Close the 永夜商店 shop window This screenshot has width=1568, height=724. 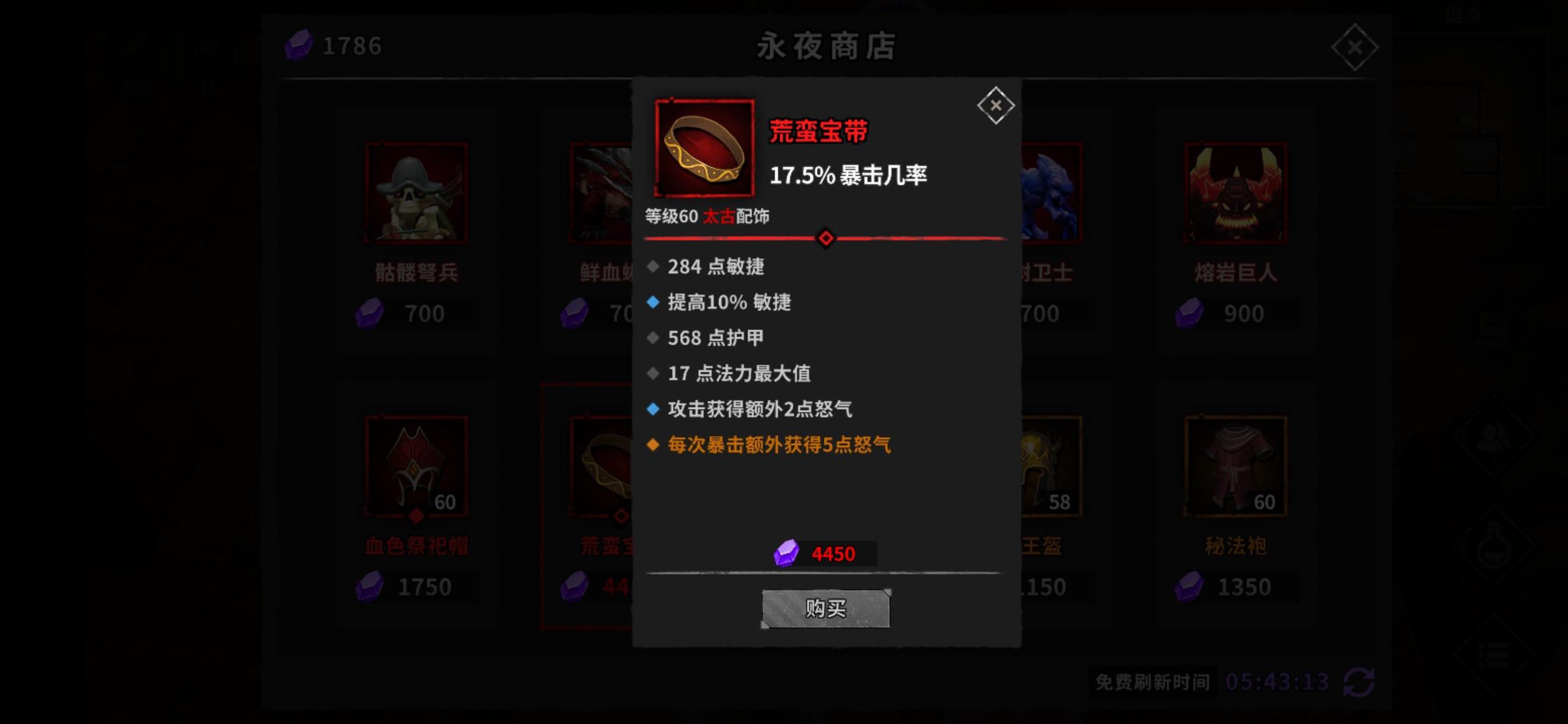(x=1354, y=48)
